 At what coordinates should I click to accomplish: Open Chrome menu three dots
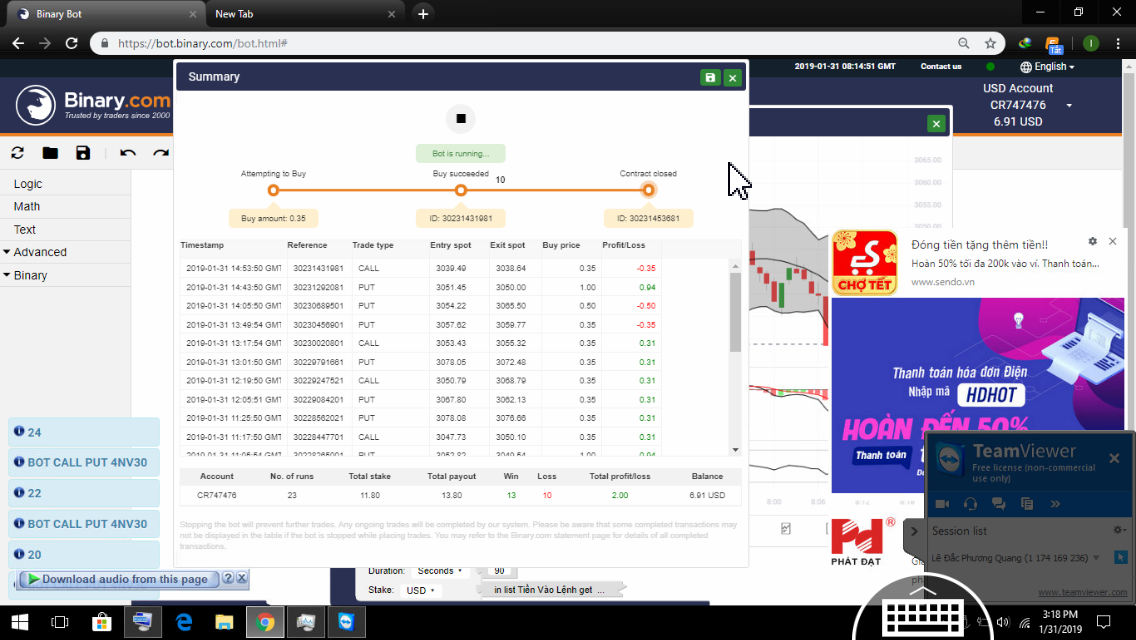point(1118,43)
